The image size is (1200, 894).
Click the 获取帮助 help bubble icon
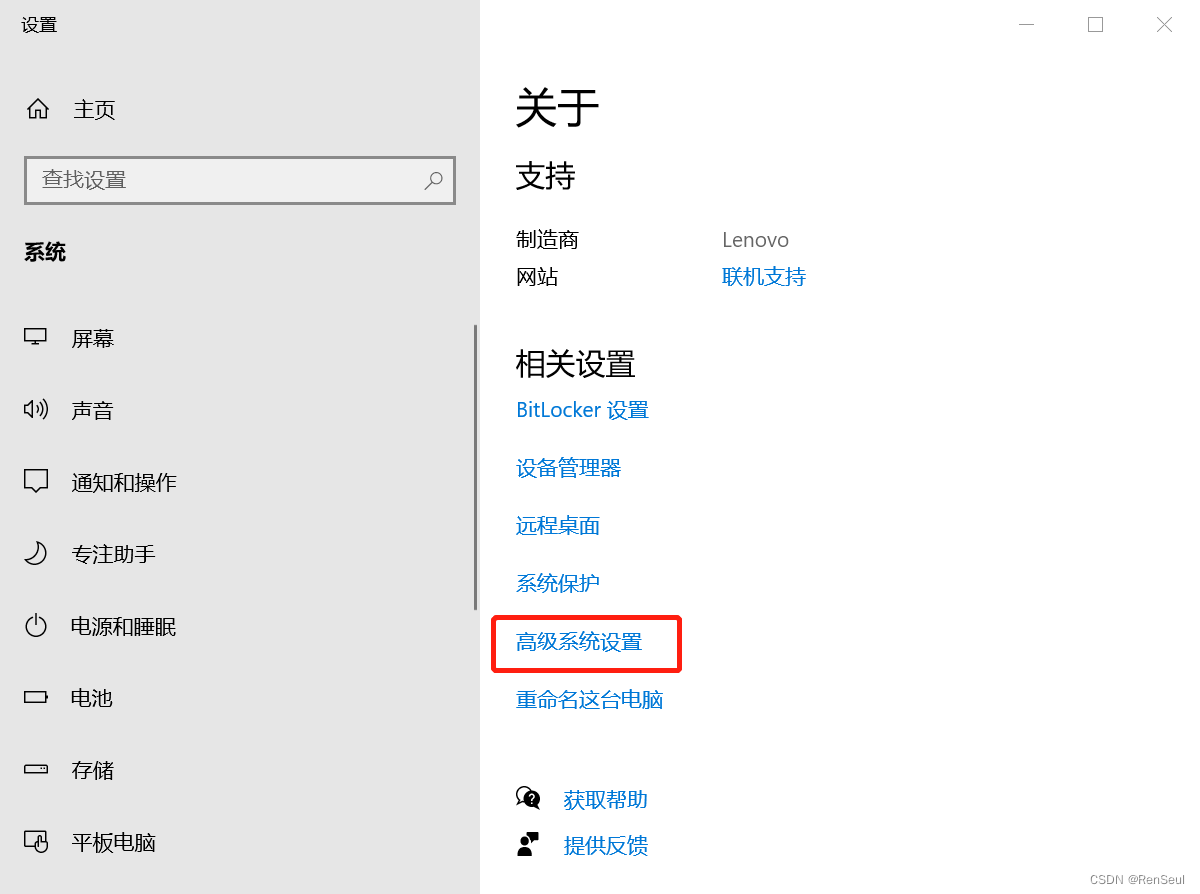tap(528, 798)
